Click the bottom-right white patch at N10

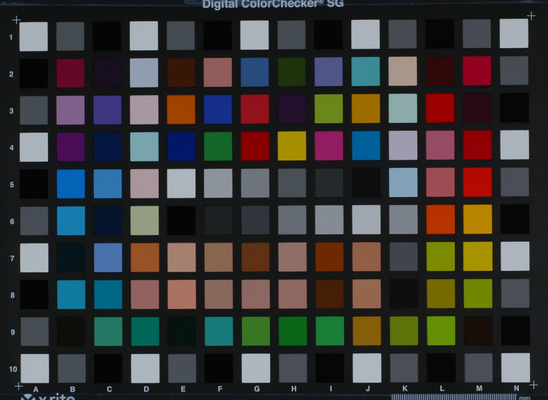tap(515, 368)
